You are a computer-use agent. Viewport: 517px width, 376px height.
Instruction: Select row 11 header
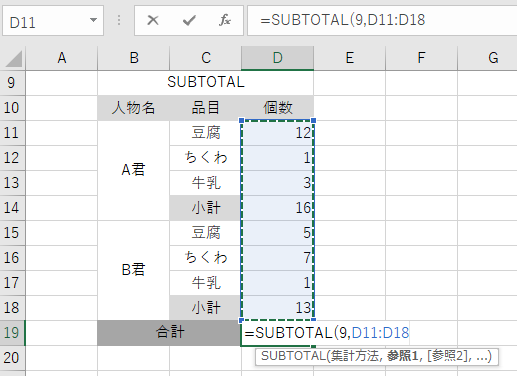point(12,133)
